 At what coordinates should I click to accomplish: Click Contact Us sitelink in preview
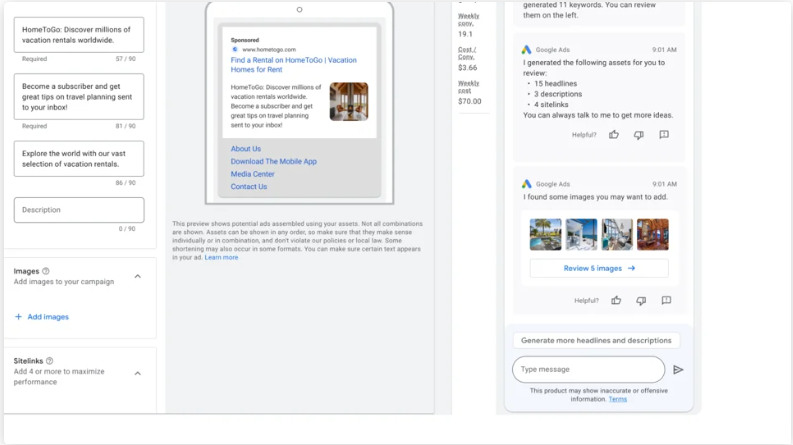[249, 187]
